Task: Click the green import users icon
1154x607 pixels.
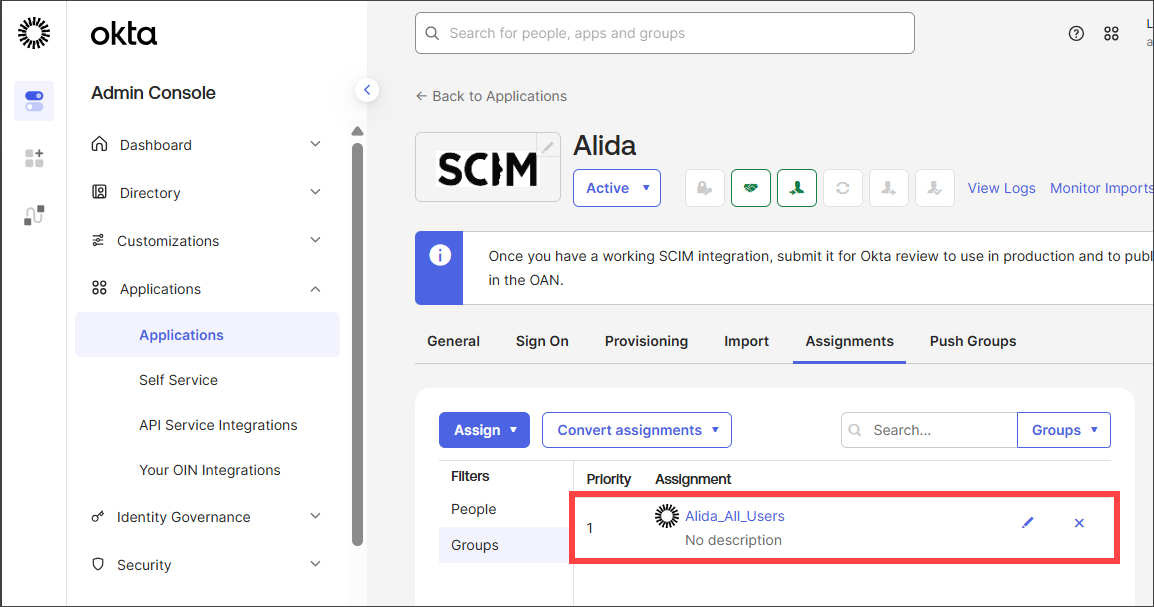Action: 796,188
